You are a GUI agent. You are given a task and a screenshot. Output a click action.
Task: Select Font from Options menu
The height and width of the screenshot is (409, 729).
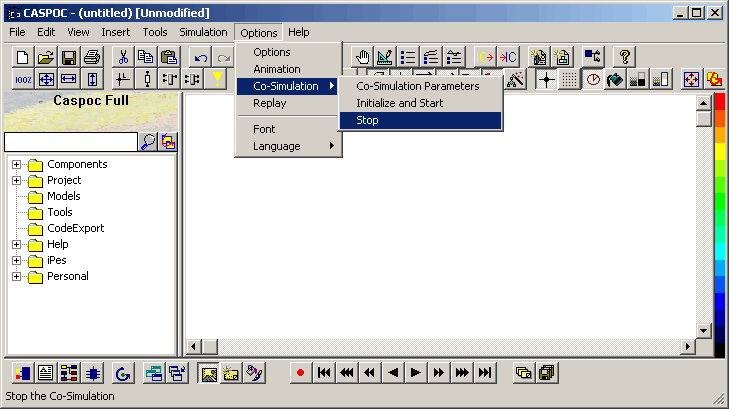coord(288,129)
